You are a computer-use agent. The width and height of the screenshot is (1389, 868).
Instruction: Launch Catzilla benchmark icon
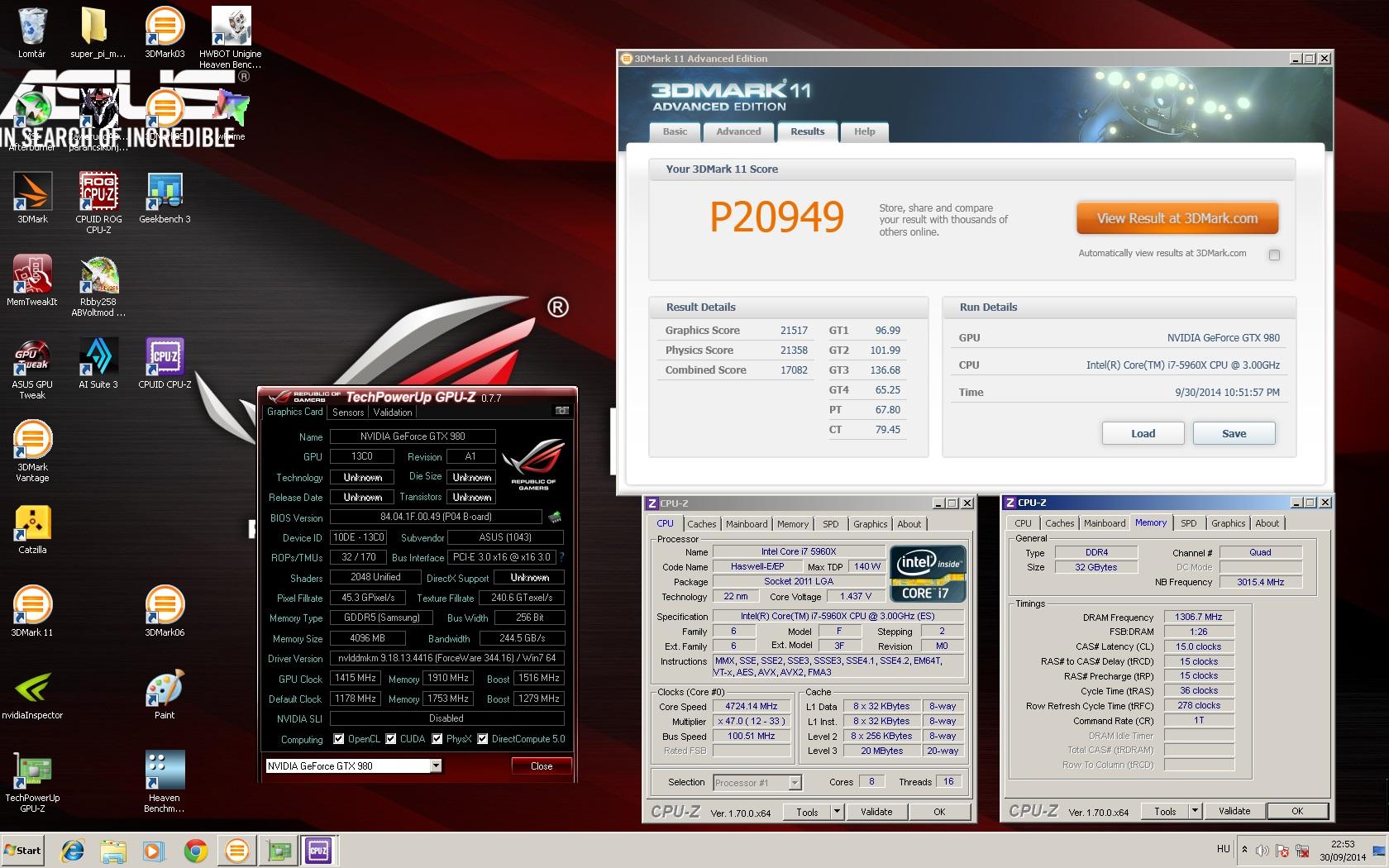coord(32,529)
